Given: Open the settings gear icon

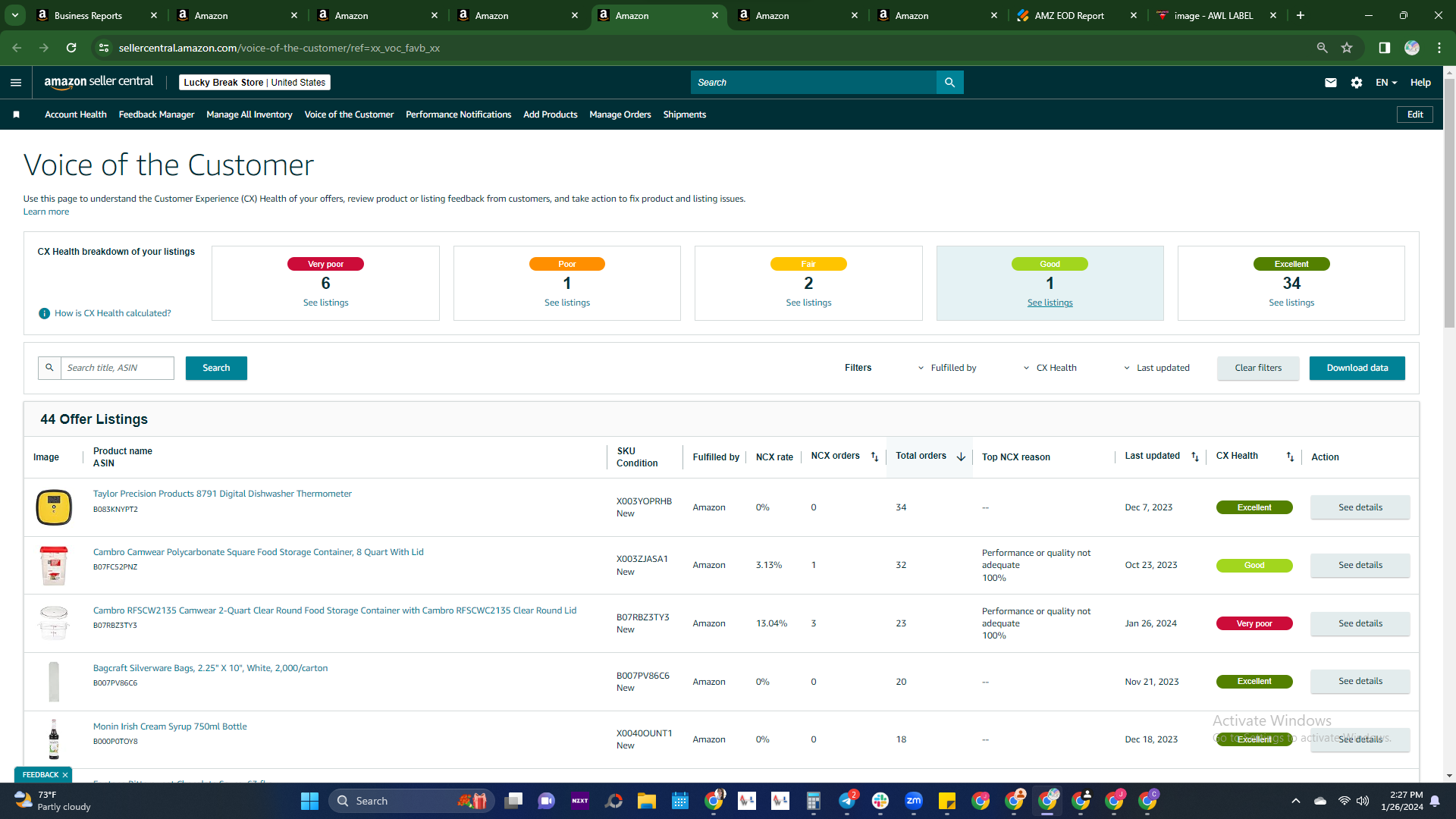Looking at the screenshot, I should [1357, 83].
